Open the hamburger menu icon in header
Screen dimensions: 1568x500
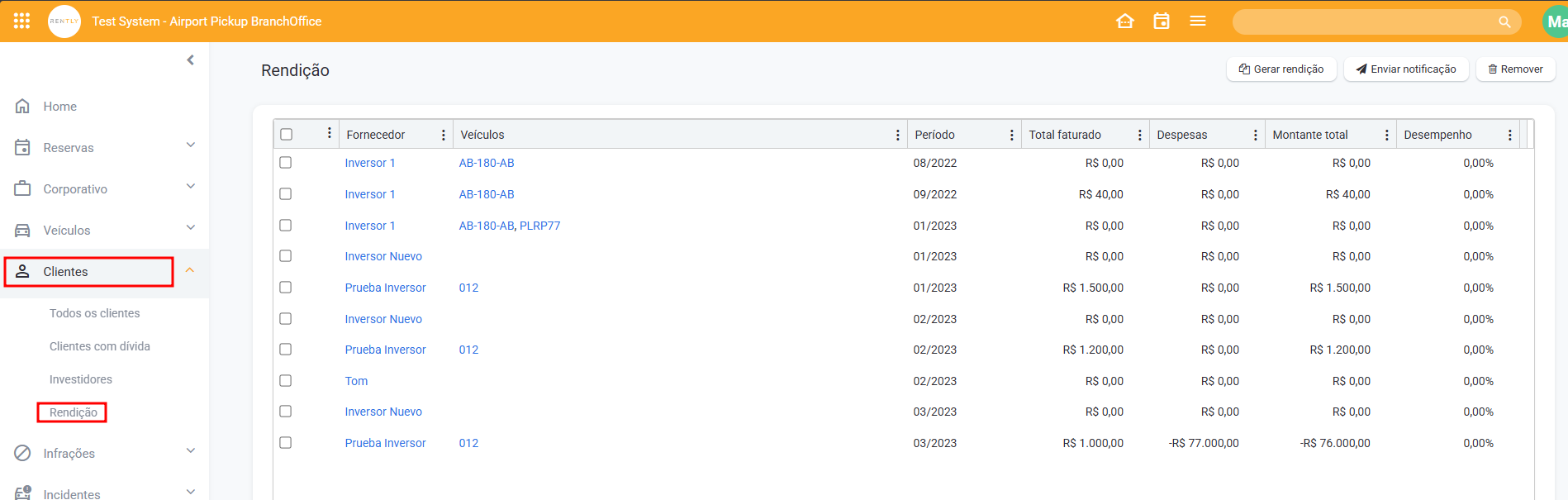point(1197,21)
